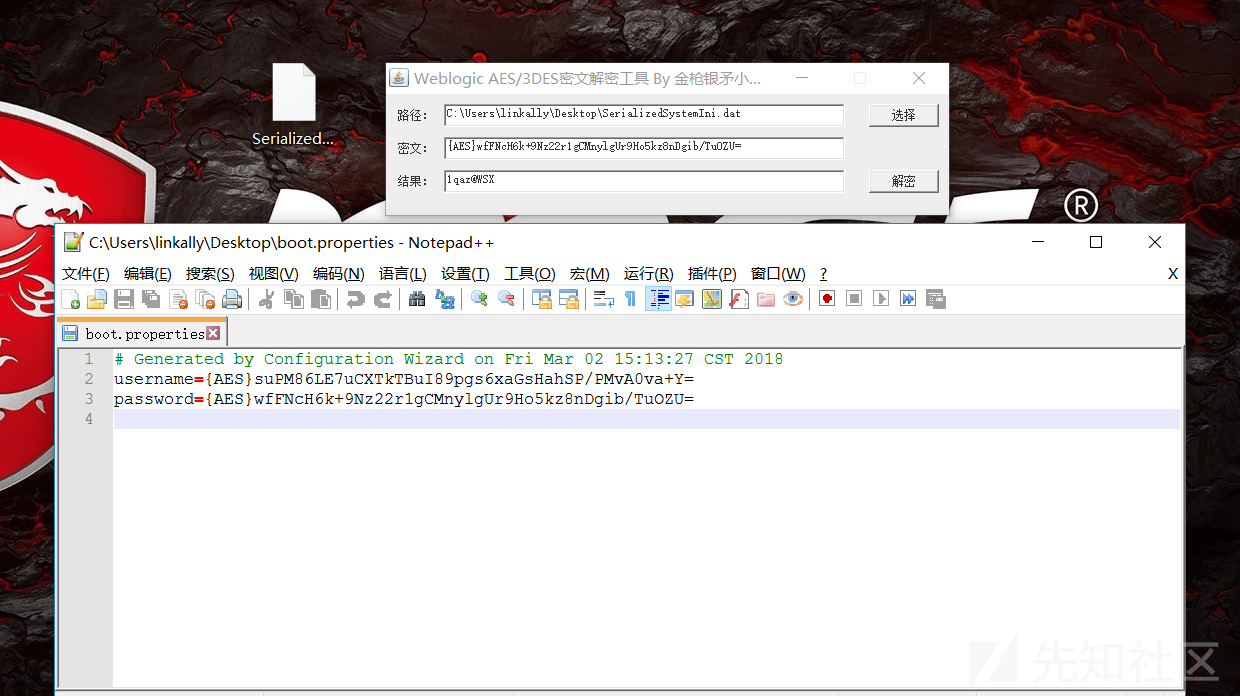The image size is (1240, 696).
Task: Click the Open file toolbar icon
Action: coord(97,299)
